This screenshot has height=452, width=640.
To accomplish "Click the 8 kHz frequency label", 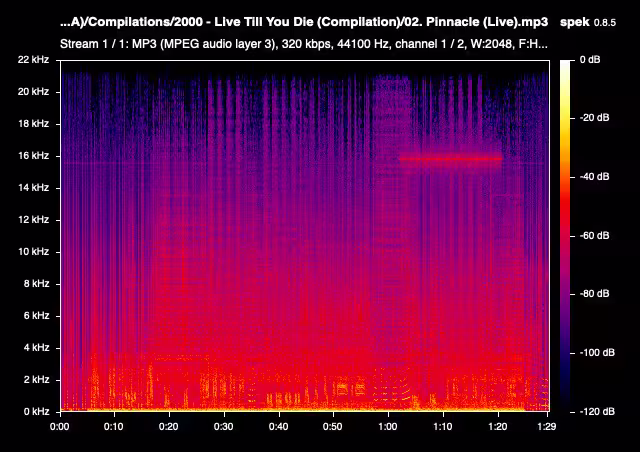I will [x=36, y=283].
